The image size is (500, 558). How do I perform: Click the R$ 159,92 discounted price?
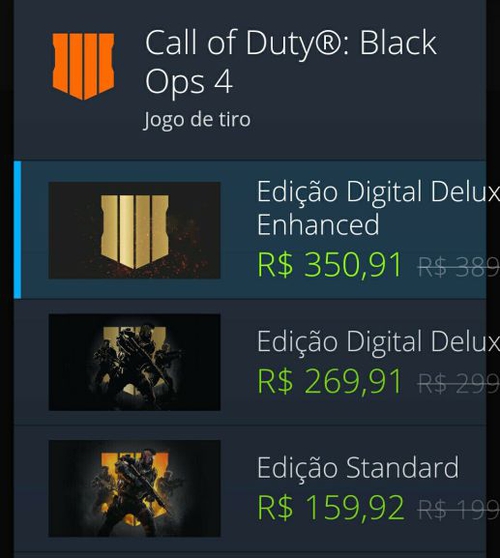click(x=331, y=508)
